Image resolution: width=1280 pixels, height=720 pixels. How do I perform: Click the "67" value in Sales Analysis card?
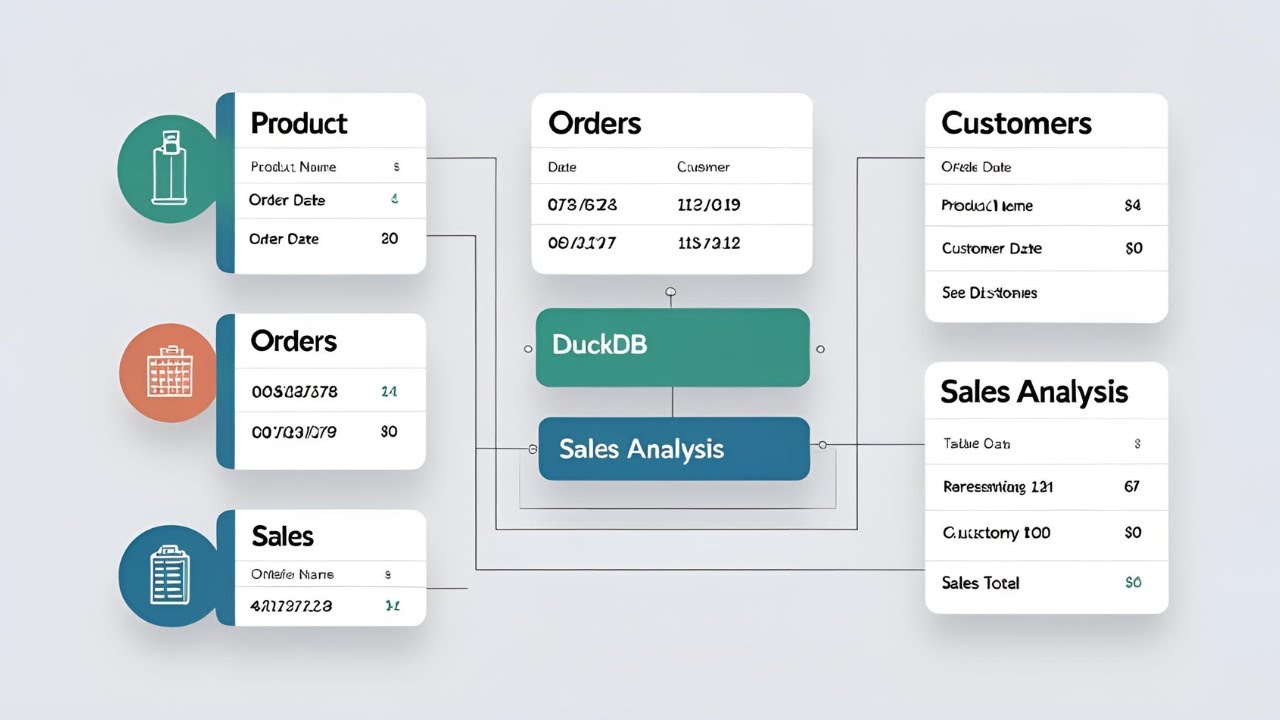click(1132, 487)
